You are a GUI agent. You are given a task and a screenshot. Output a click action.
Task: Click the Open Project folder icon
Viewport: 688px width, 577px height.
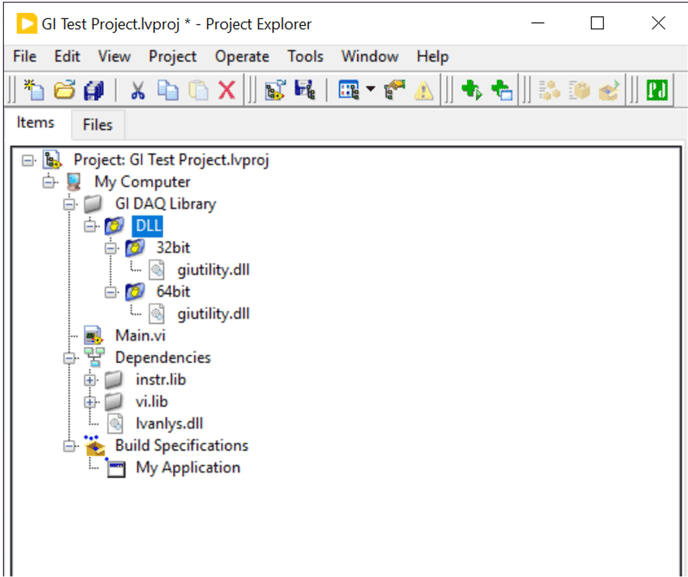point(64,91)
